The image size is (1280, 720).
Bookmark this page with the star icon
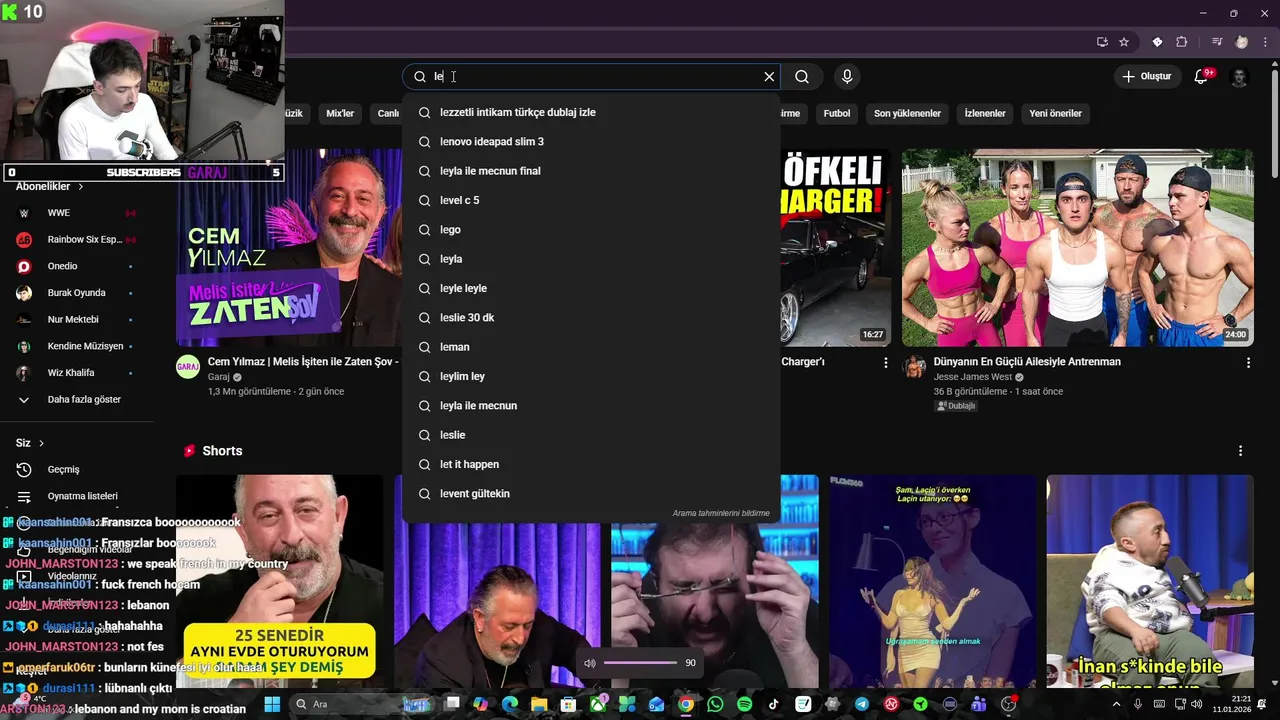(x=1124, y=42)
